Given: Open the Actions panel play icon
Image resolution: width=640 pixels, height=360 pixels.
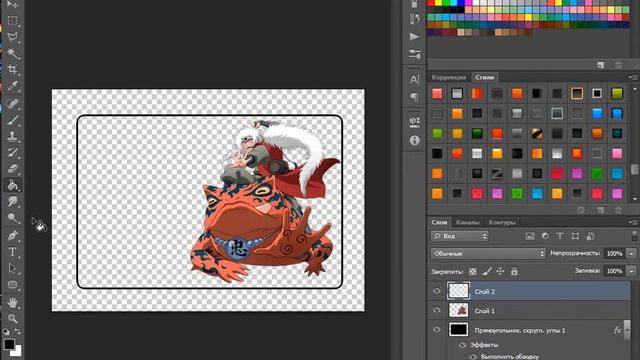Looking at the screenshot, I should point(414,37).
